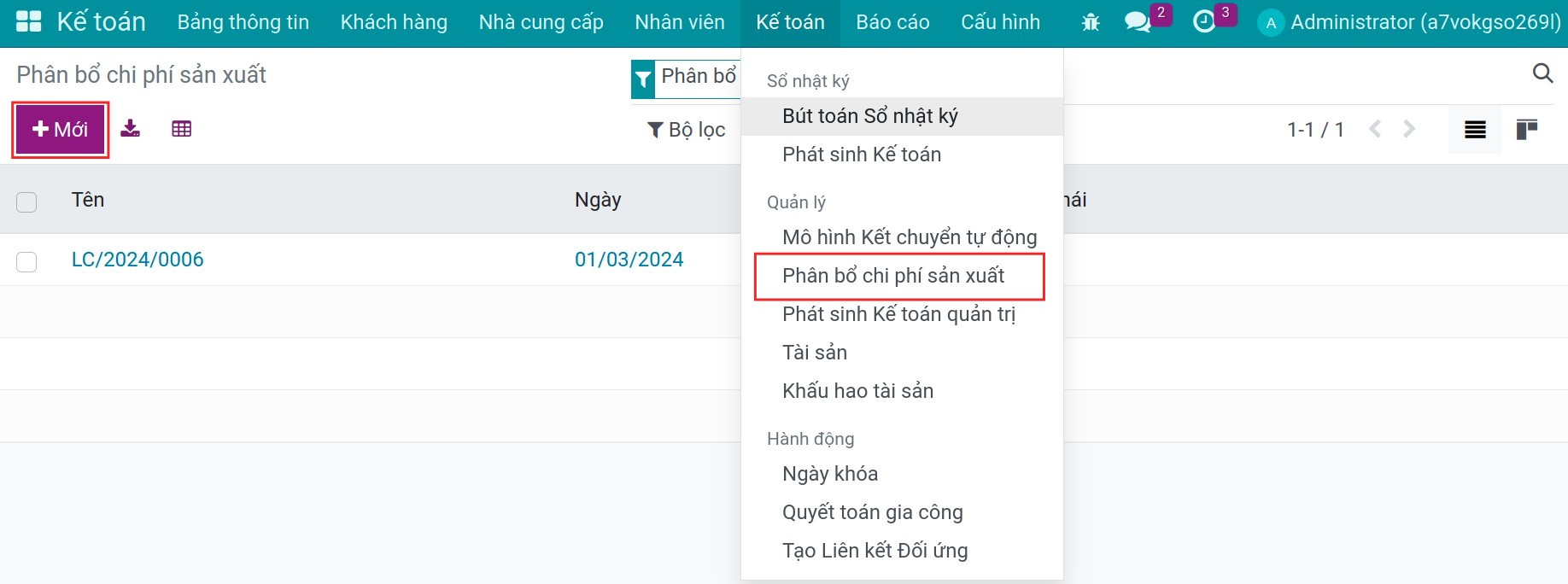The width and height of the screenshot is (1568, 584).
Task: Select Phát sinh Kế toán quản trị
Action: (x=902, y=314)
